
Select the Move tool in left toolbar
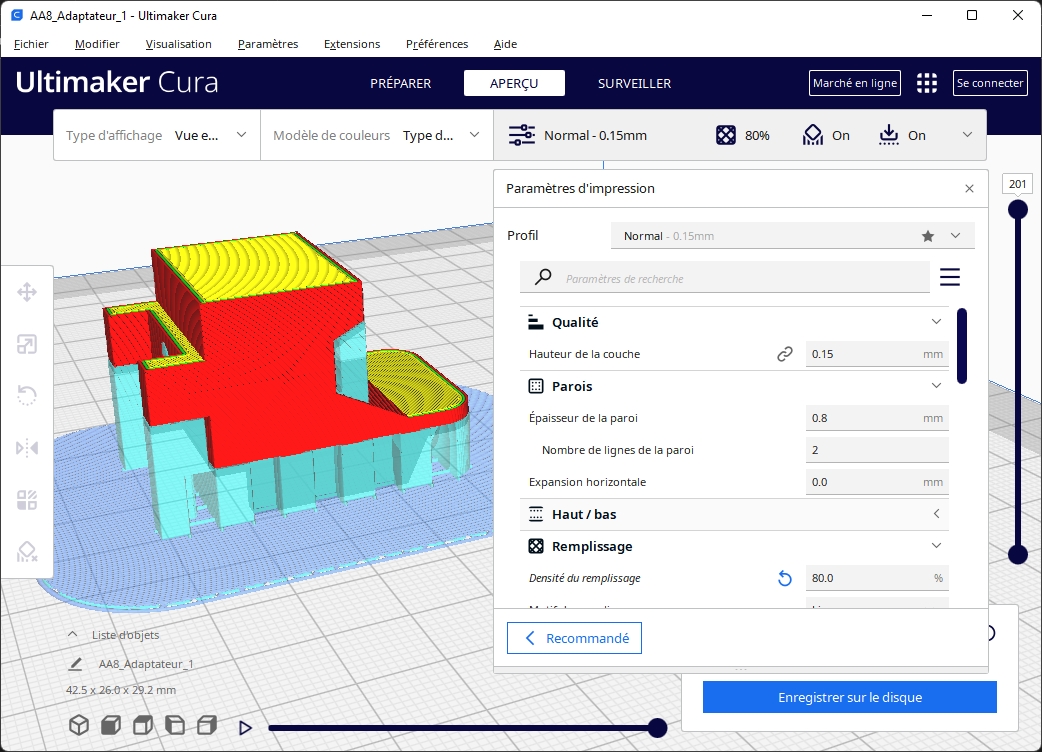(27, 292)
